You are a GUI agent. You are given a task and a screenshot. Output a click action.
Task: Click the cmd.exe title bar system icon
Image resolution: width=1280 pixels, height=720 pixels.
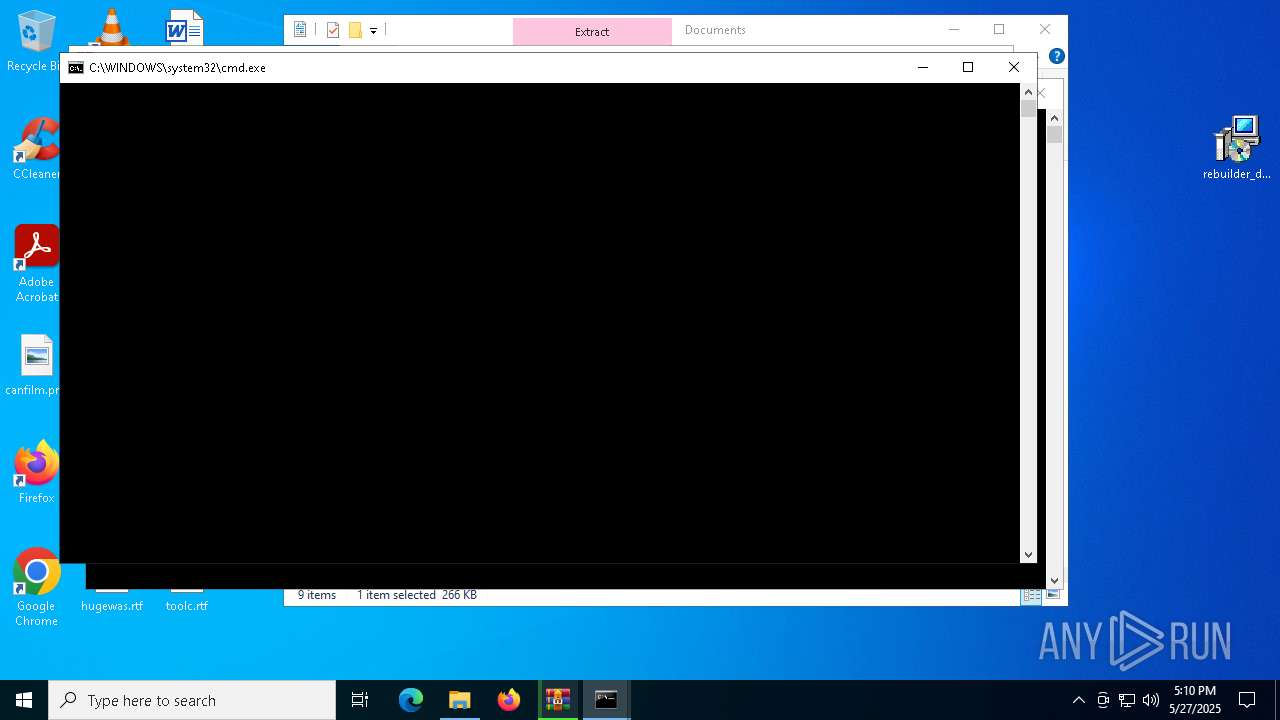pos(76,68)
